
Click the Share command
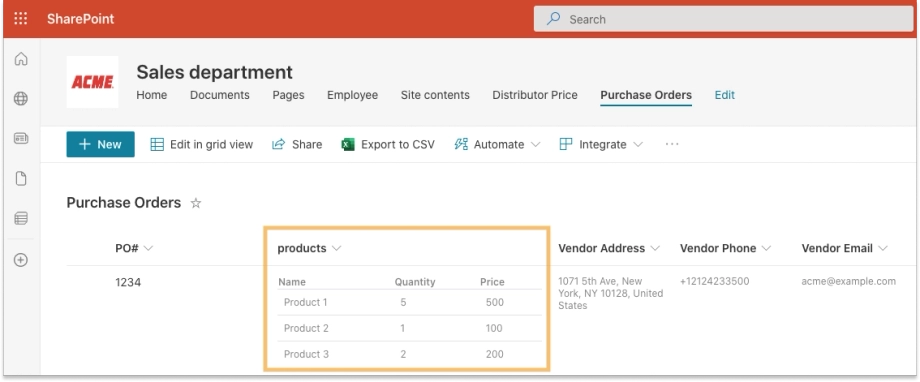pyautogui.click(x=297, y=144)
